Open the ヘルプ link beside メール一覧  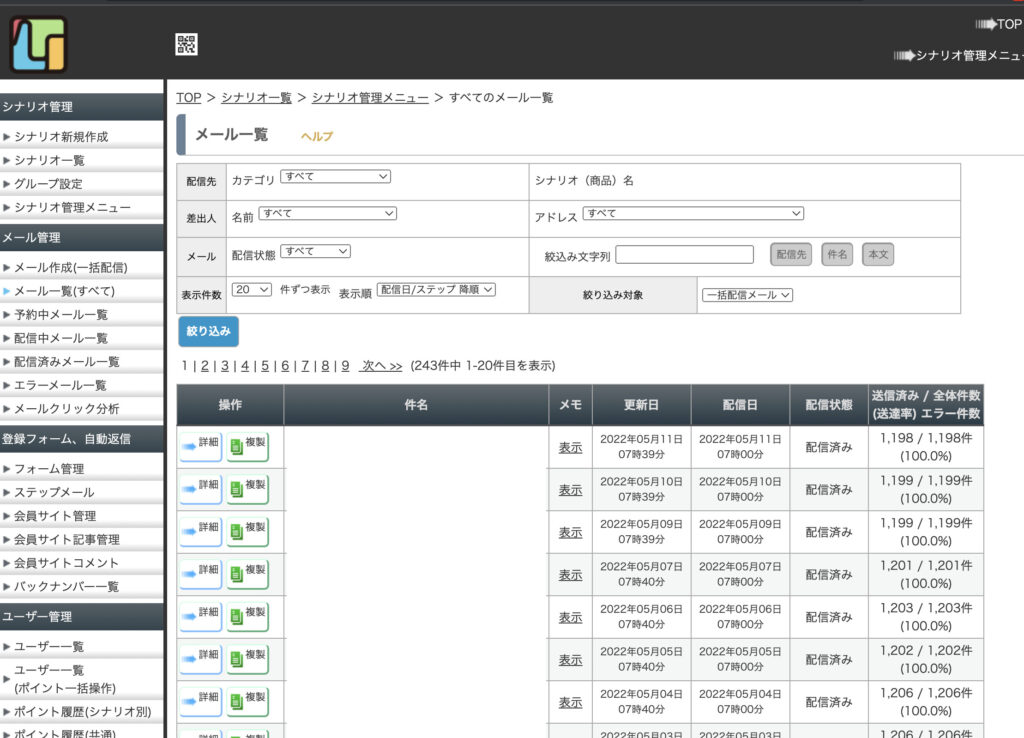pos(317,136)
